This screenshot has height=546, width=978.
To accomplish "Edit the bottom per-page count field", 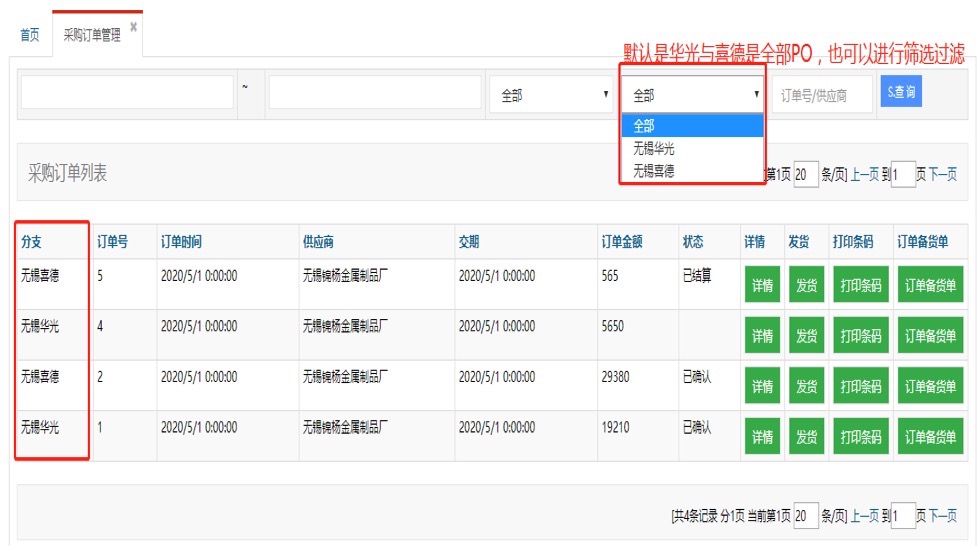I will click(x=806, y=515).
